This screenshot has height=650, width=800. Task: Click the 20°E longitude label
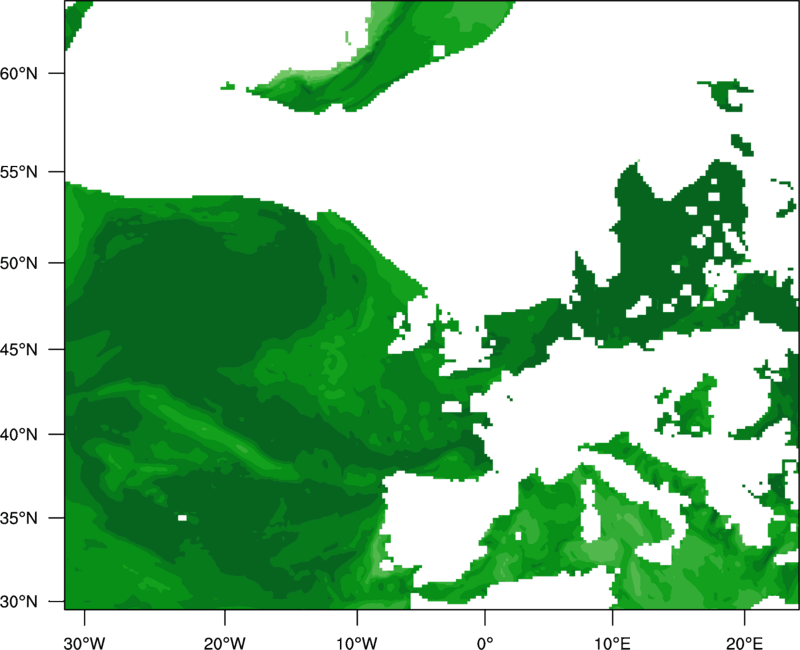(x=744, y=643)
